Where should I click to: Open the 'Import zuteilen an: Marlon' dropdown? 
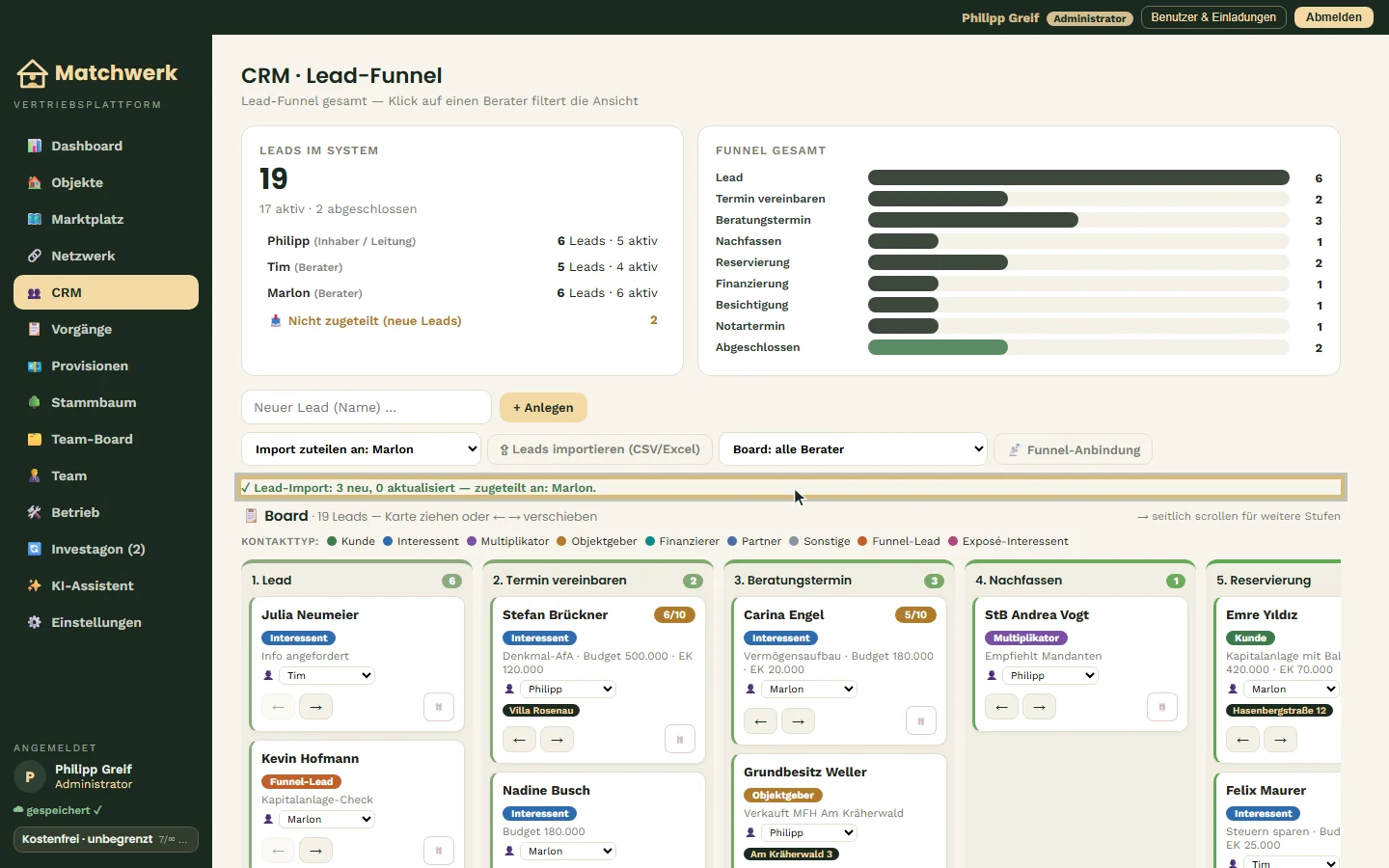[362, 449]
